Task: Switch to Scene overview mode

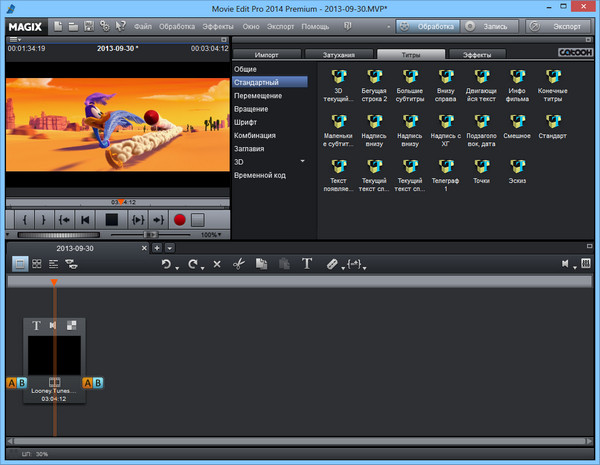Action: point(37,264)
